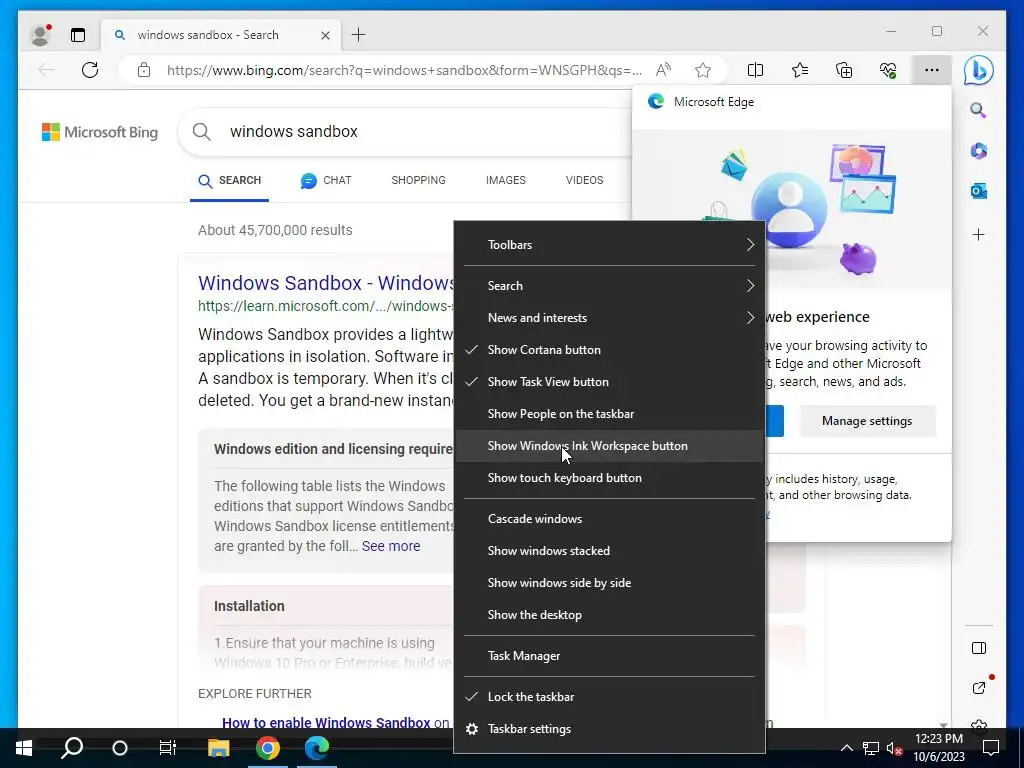Image resolution: width=1024 pixels, height=768 pixels.
Task: Open the notification center icon
Action: (x=991, y=748)
